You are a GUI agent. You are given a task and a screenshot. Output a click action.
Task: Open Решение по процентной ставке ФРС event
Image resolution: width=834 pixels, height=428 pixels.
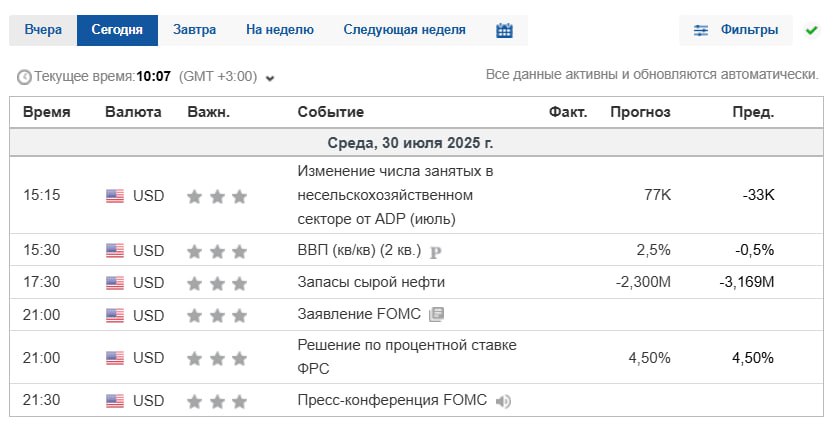point(407,357)
